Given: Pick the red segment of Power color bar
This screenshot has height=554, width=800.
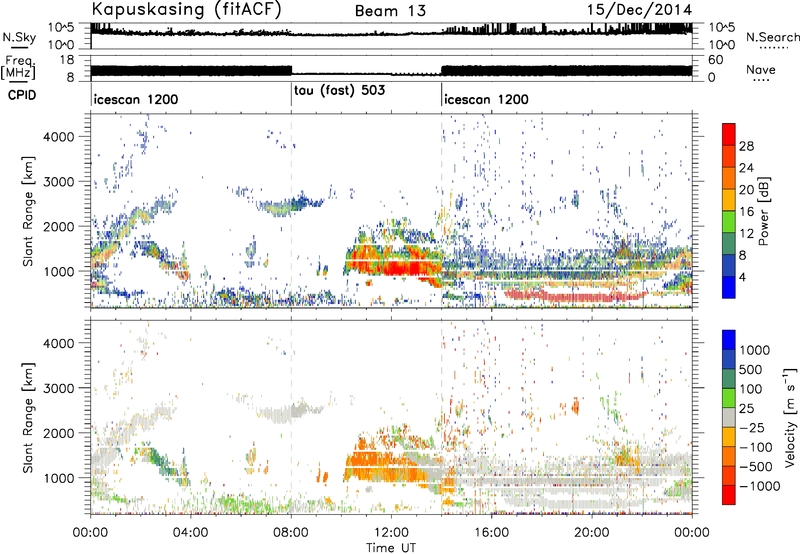Looking at the screenshot, I should point(729,134).
